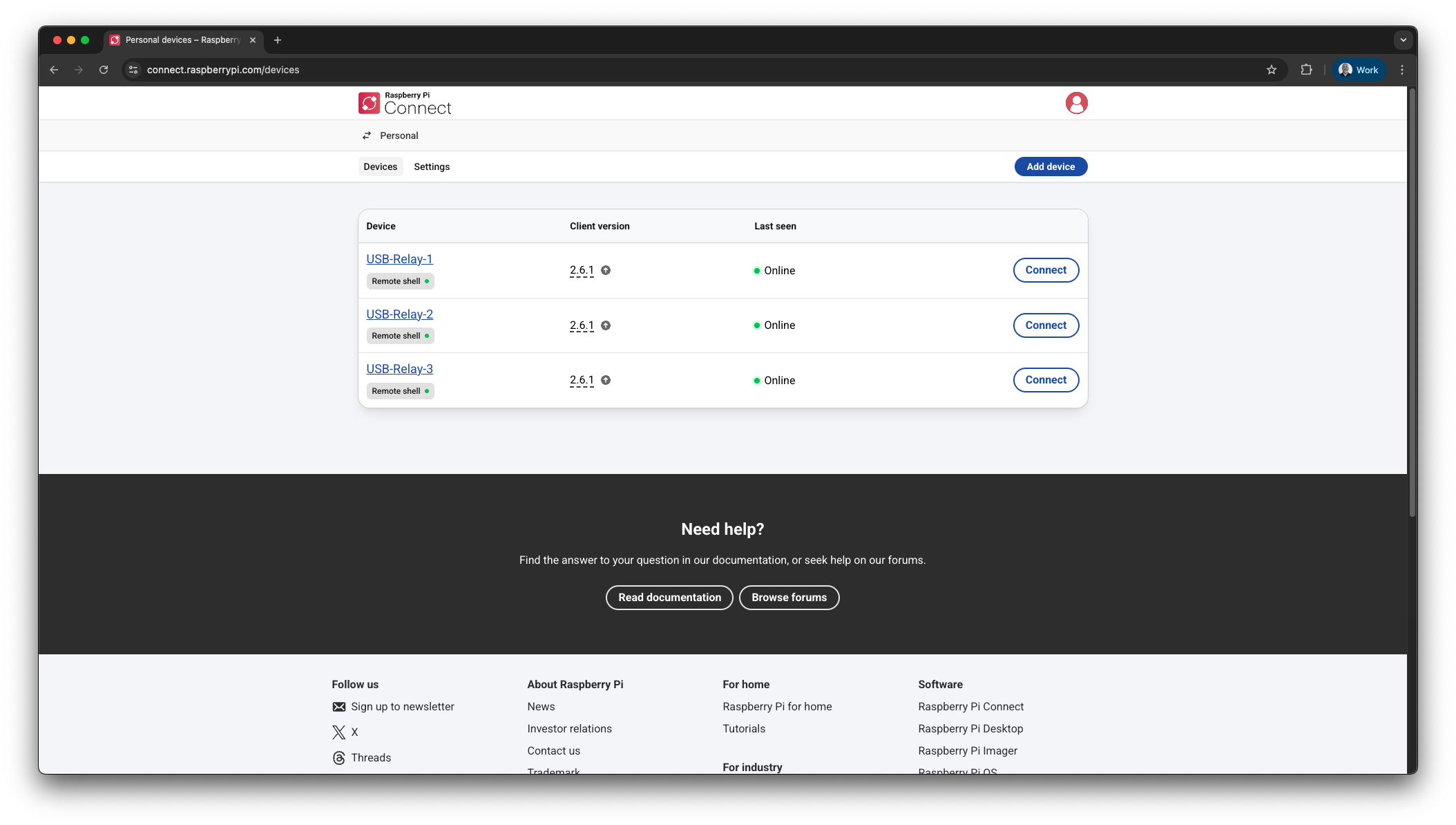Click the Online status for USB-Relay-3
The width and height of the screenshot is (1456, 825).
(774, 380)
